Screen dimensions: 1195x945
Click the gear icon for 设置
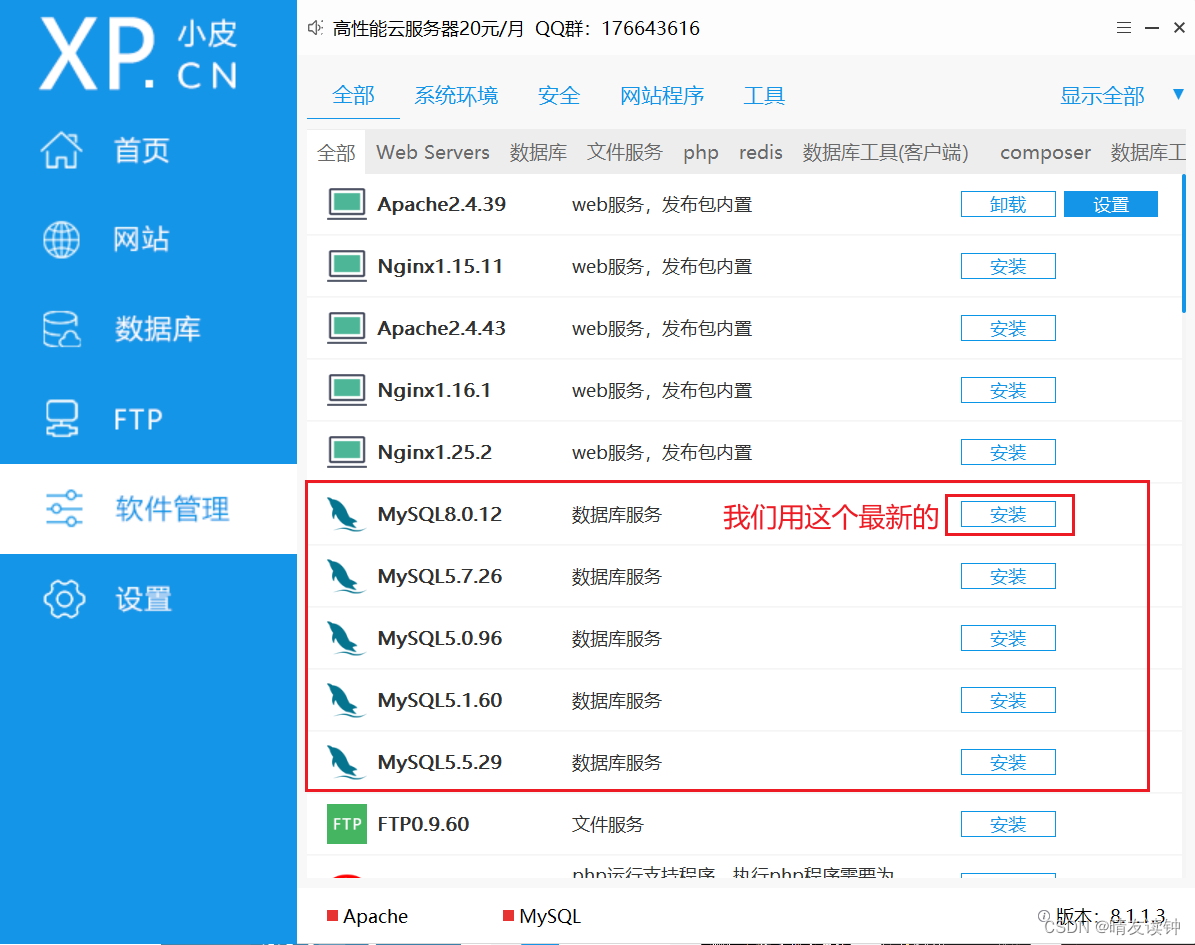click(64, 598)
